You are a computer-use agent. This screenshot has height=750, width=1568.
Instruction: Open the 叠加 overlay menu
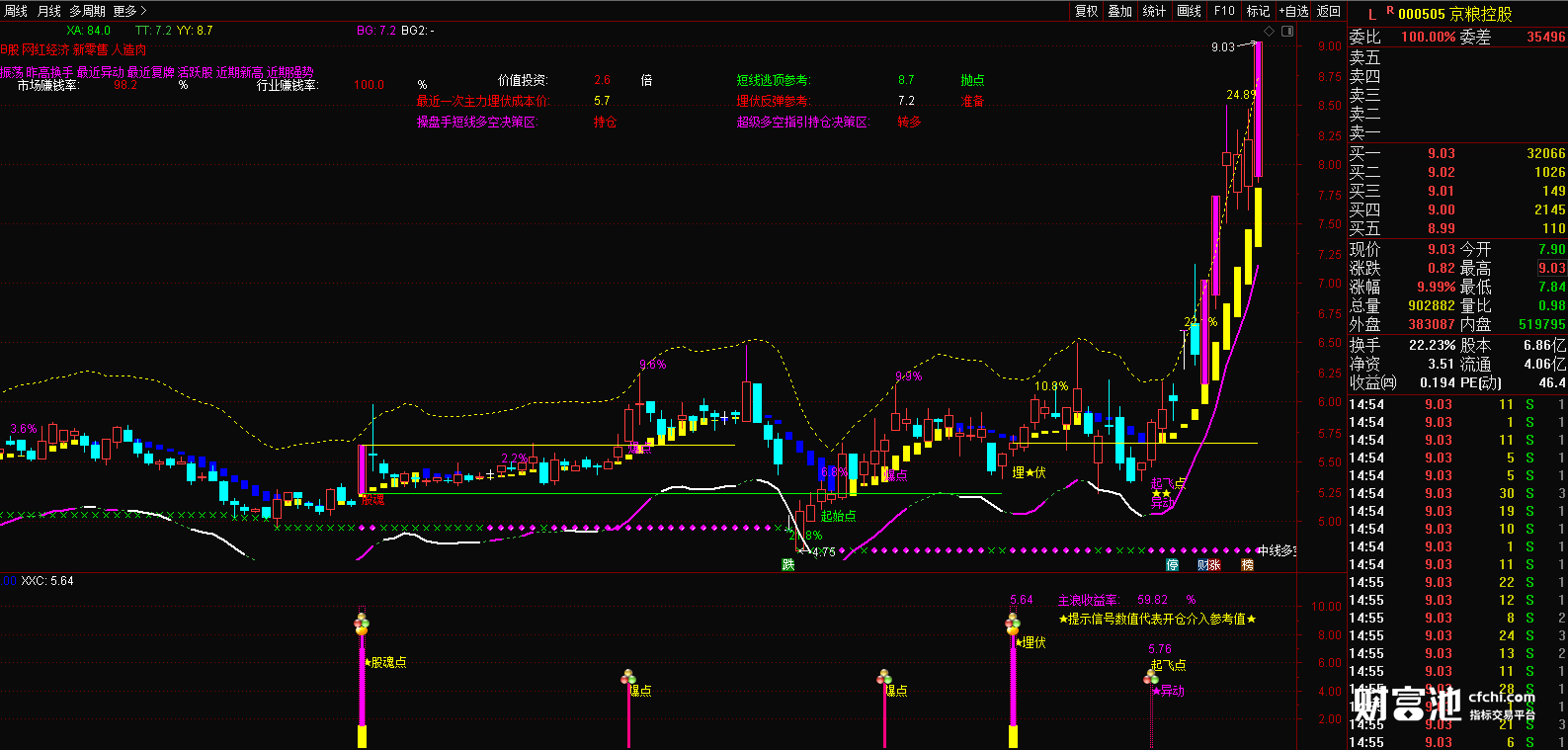coord(1119,11)
